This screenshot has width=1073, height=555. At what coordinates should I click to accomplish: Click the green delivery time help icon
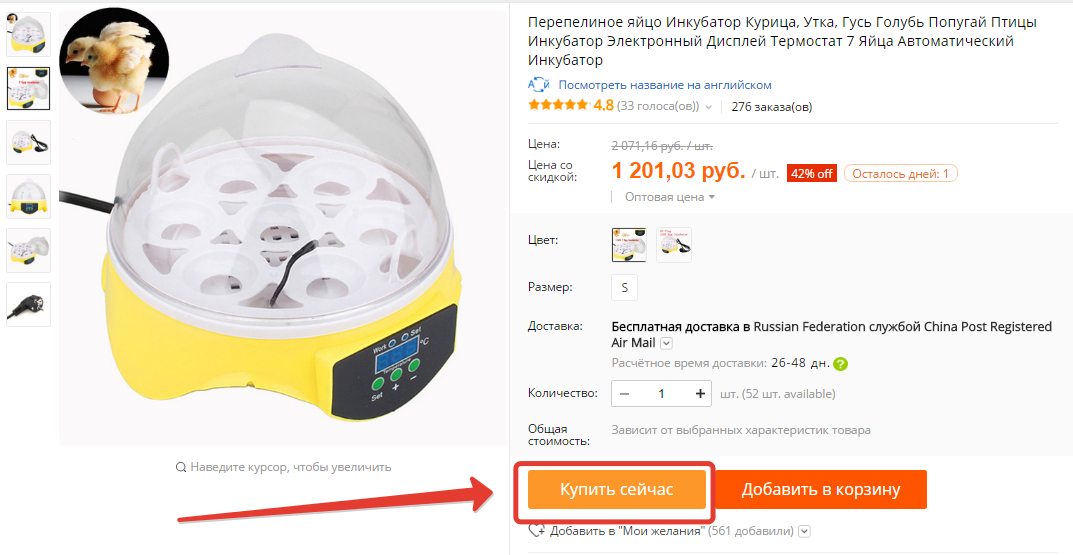tap(840, 363)
